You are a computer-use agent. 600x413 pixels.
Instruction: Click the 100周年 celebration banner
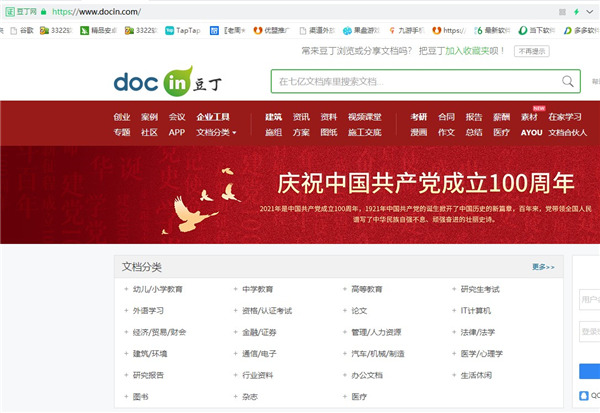[x=300, y=194]
